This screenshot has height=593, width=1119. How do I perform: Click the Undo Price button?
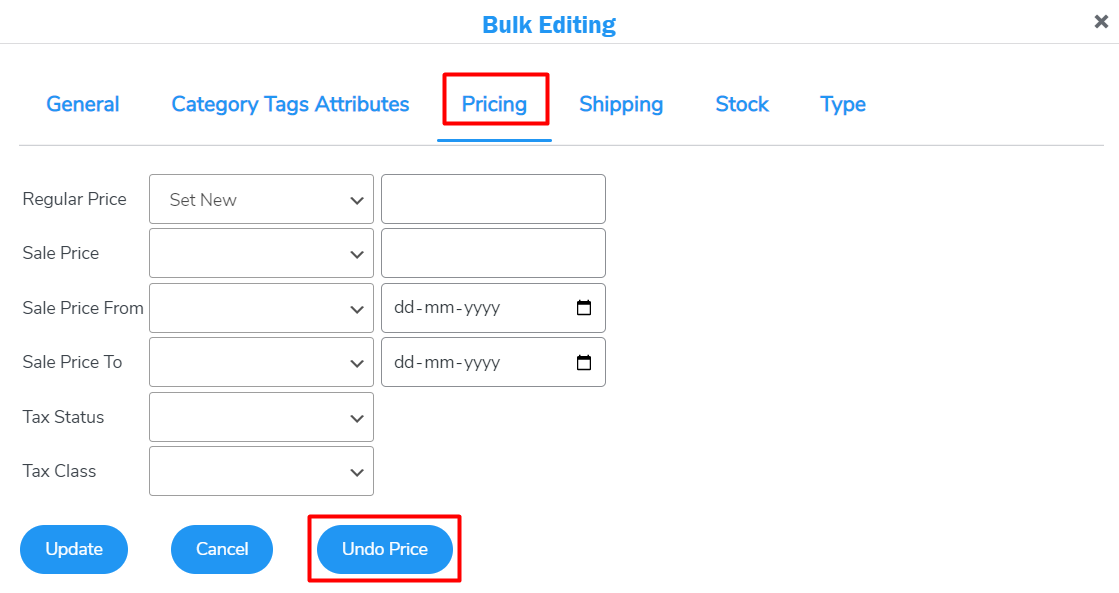tap(384, 549)
